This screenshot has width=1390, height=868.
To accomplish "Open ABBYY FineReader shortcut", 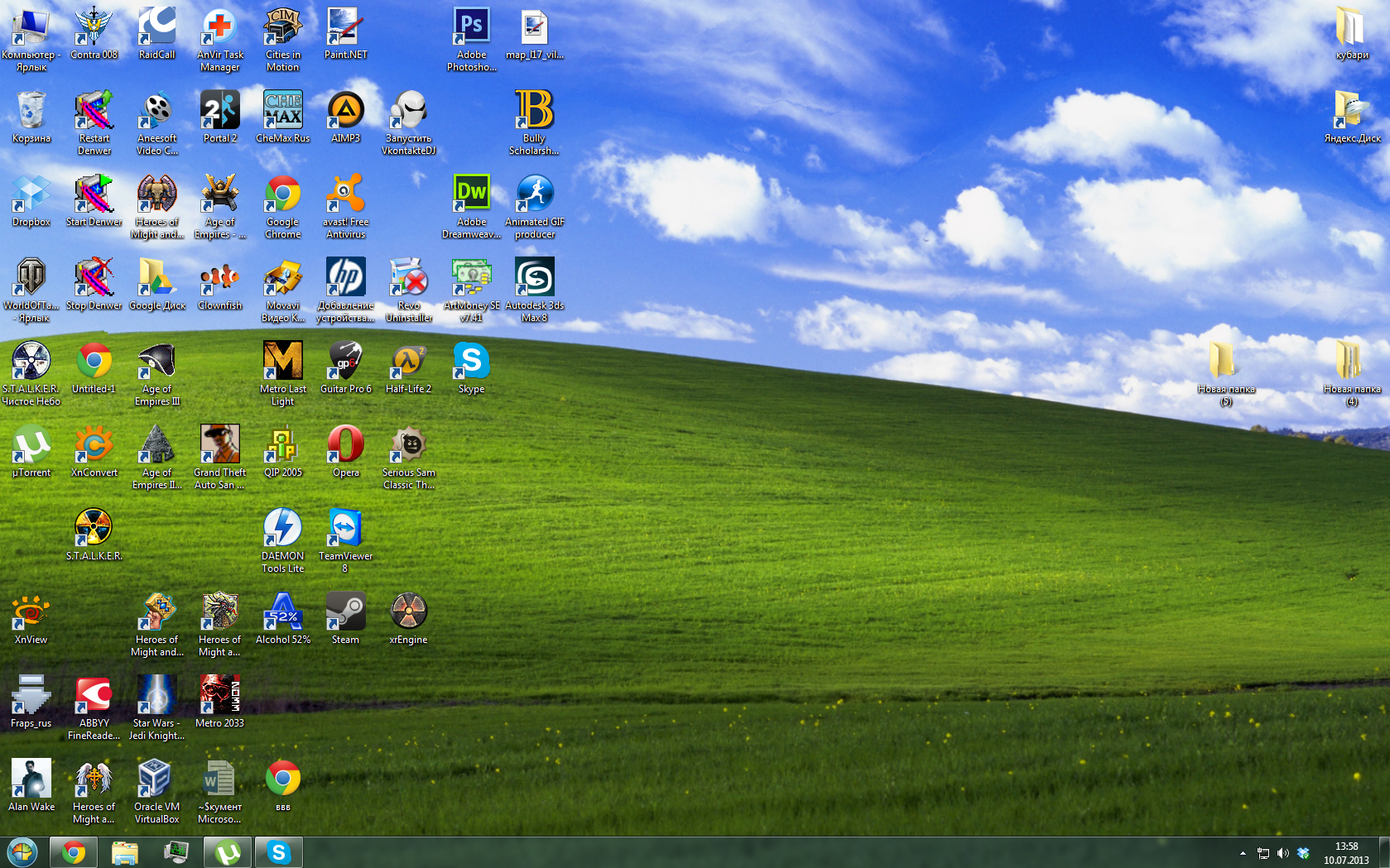I will click(x=94, y=707).
